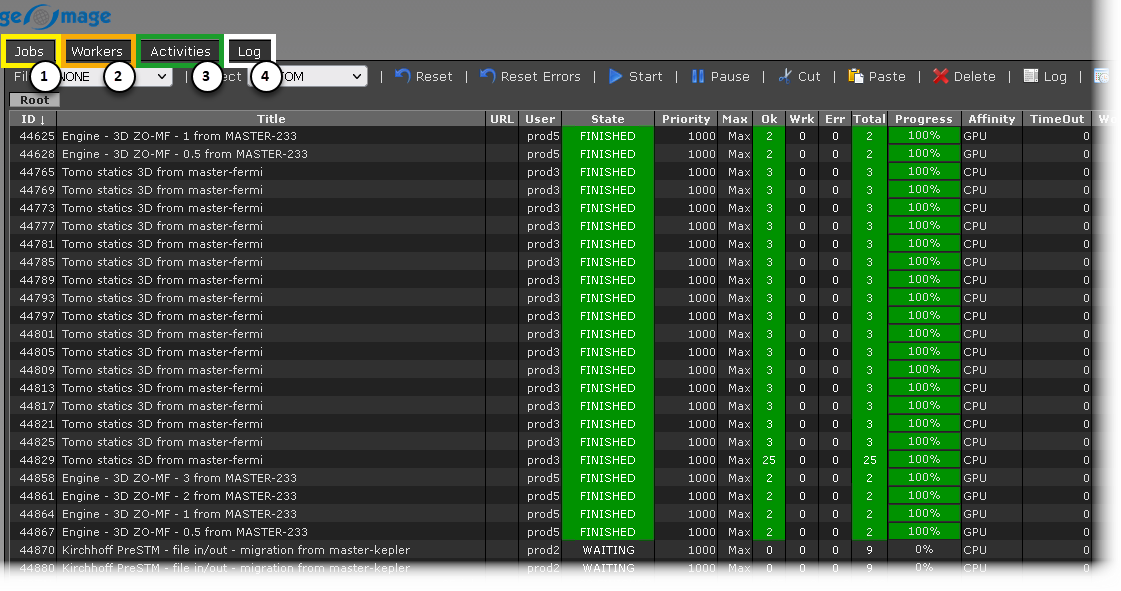Image resolution: width=1121 pixels, height=591 pixels.
Task: Paste a job into the queue
Action: [x=875, y=76]
